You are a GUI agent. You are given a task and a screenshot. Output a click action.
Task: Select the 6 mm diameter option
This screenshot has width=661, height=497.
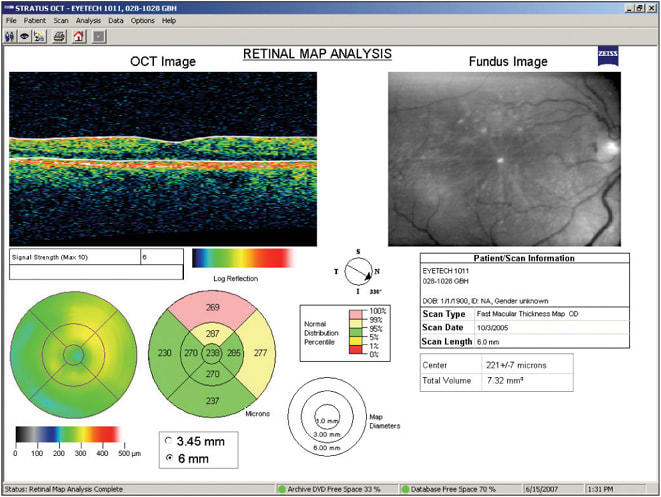click(169, 458)
